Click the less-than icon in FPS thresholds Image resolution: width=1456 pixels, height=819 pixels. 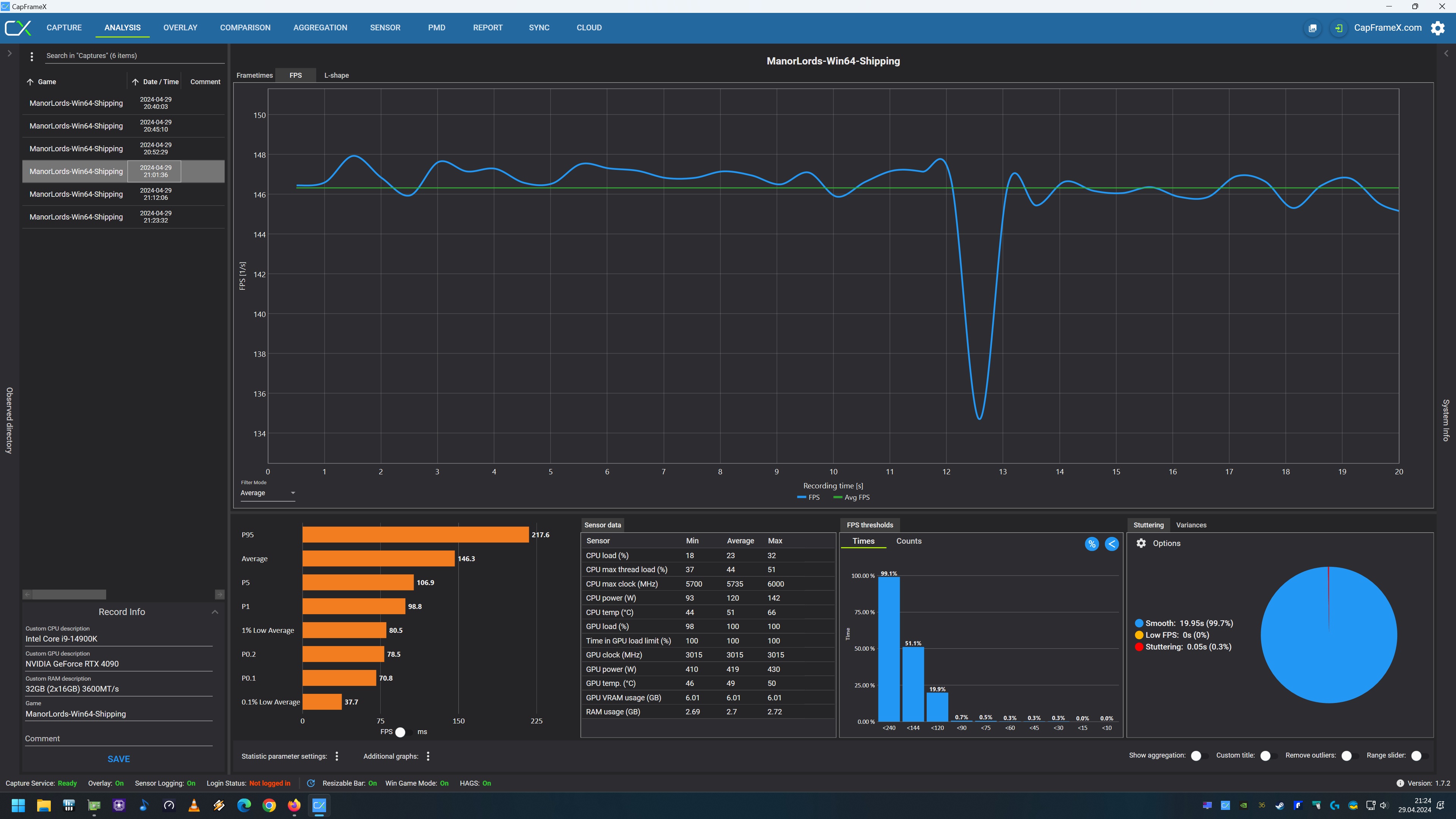coord(1111,544)
